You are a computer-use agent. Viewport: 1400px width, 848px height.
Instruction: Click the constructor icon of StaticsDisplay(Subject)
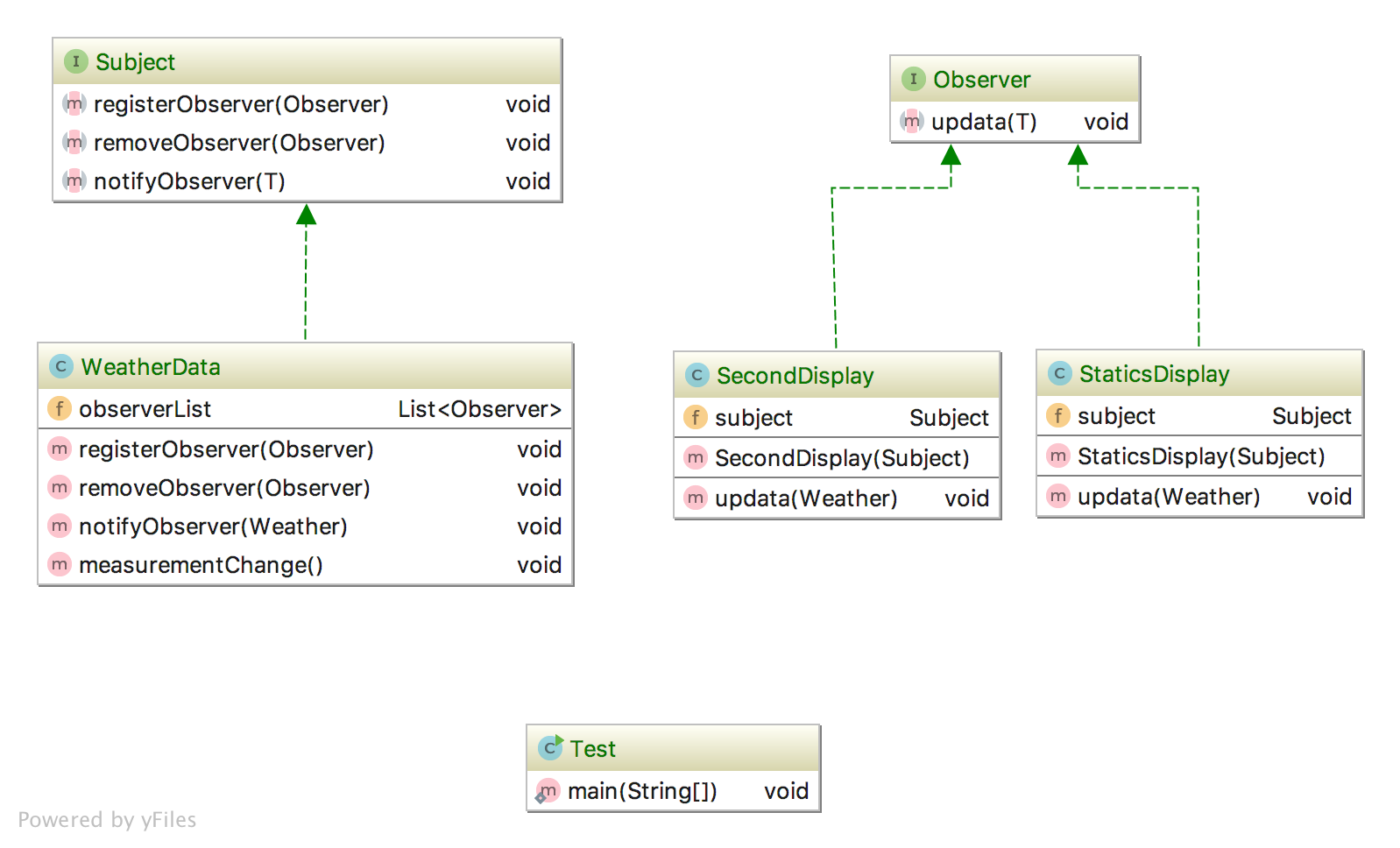click(1058, 456)
